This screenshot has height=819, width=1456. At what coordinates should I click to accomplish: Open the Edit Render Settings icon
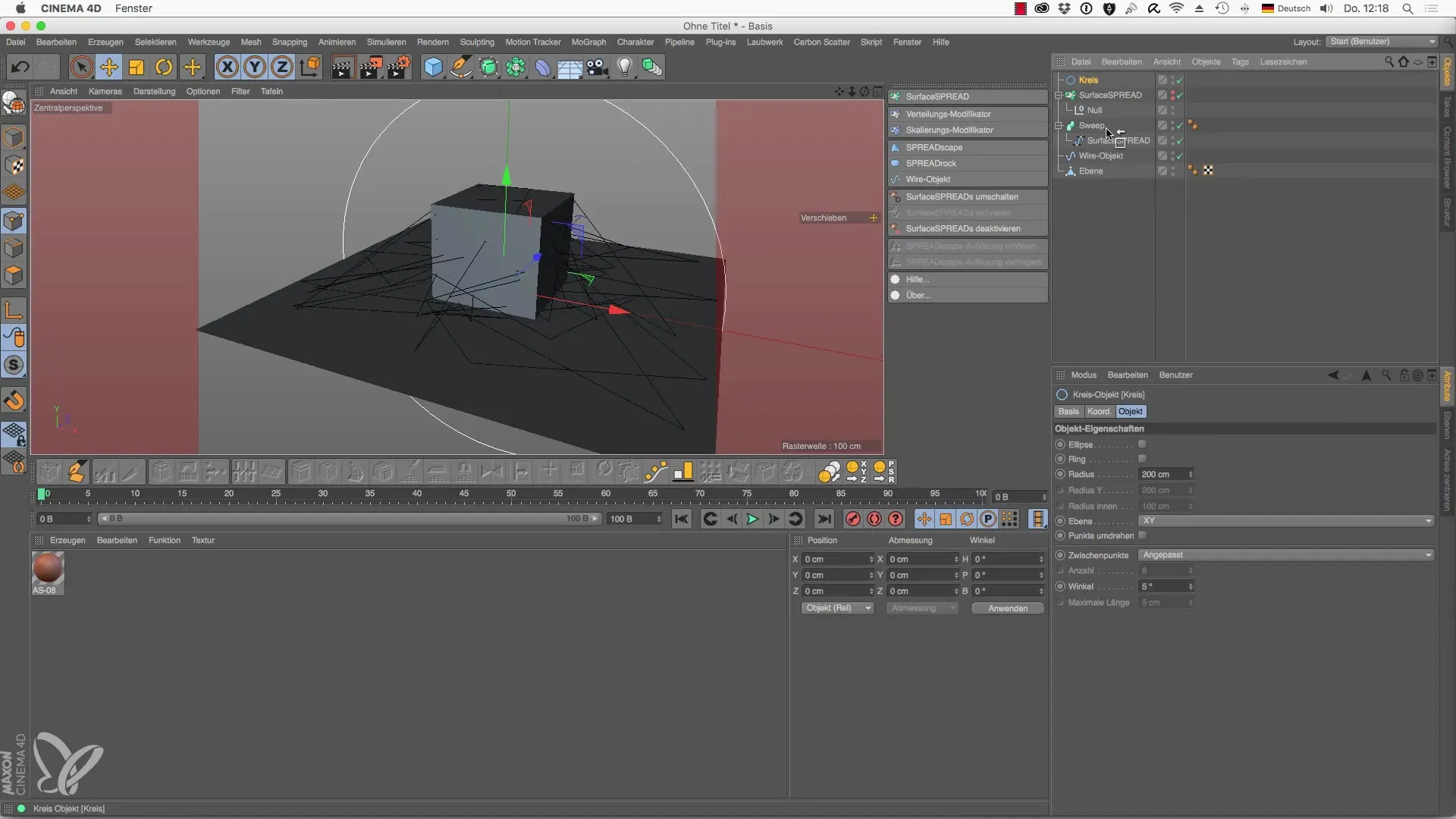[x=399, y=67]
